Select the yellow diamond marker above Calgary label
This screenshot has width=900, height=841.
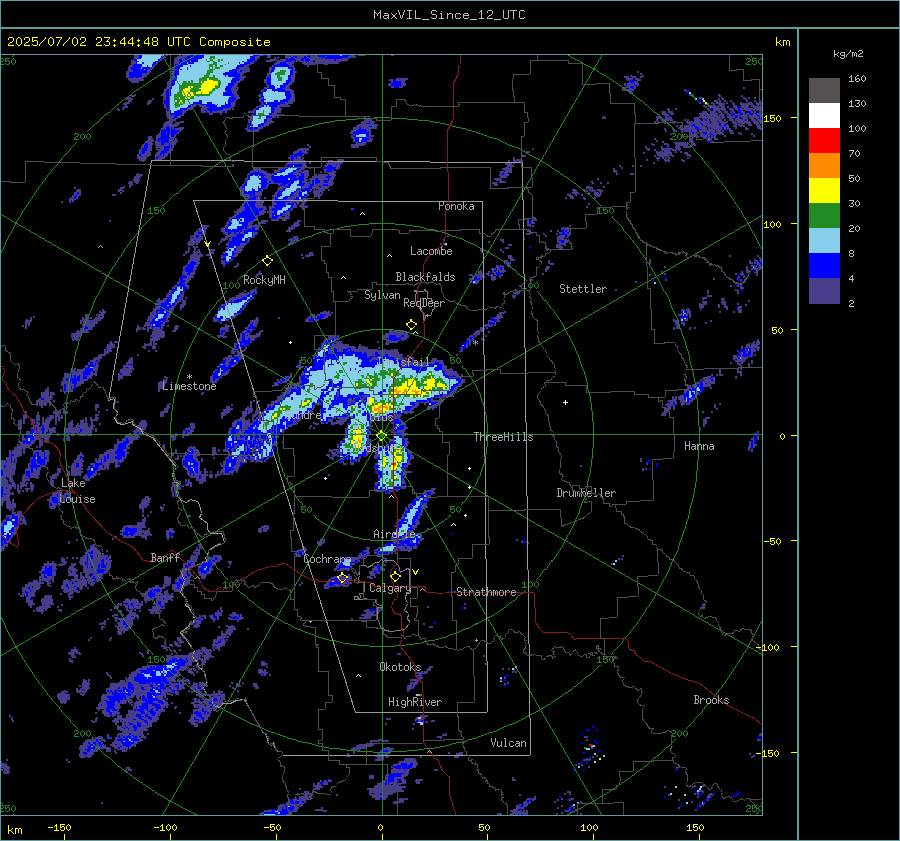[395, 576]
